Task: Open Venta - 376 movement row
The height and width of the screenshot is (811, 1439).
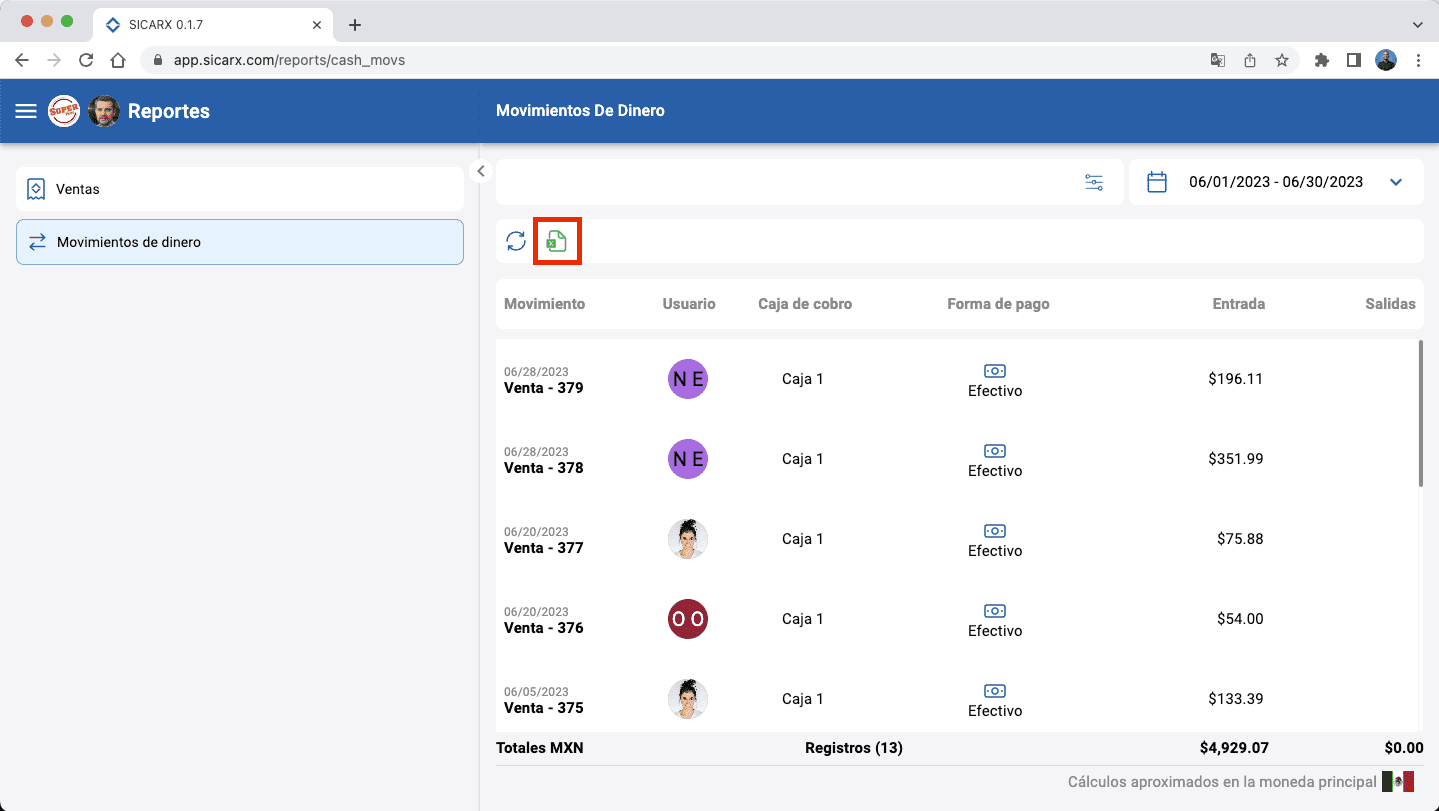Action: pos(544,628)
